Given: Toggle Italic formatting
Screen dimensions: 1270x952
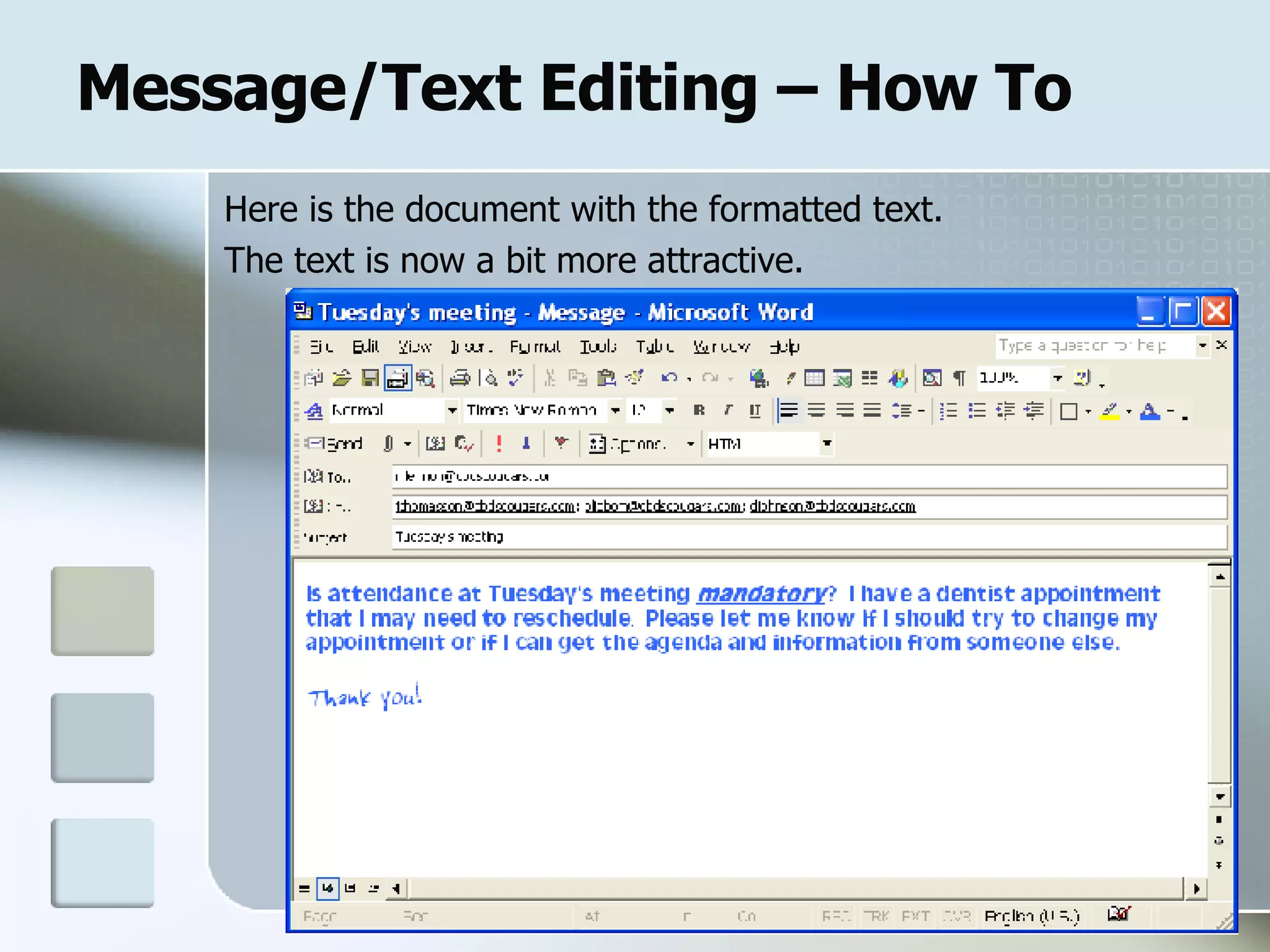Looking at the screenshot, I should [727, 410].
